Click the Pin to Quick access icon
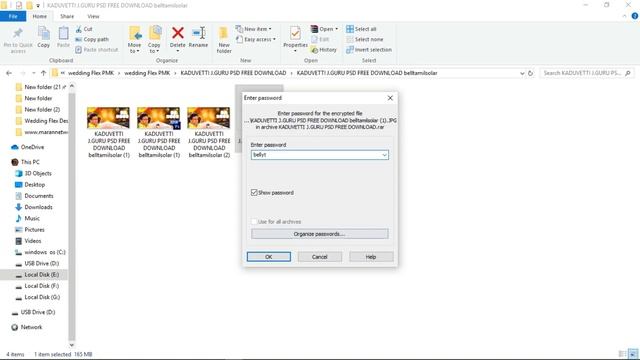This screenshot has height=360, width=640. click(18, 33)
